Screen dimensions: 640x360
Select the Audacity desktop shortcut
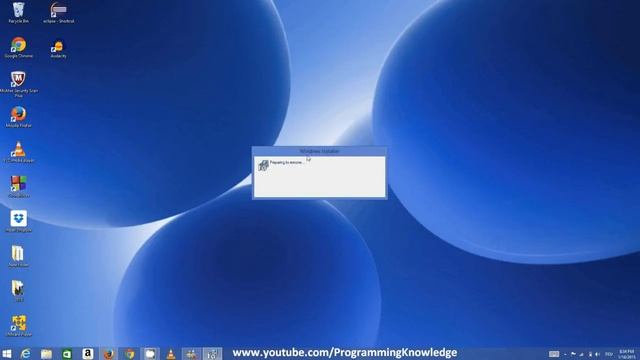pos(58,48)
